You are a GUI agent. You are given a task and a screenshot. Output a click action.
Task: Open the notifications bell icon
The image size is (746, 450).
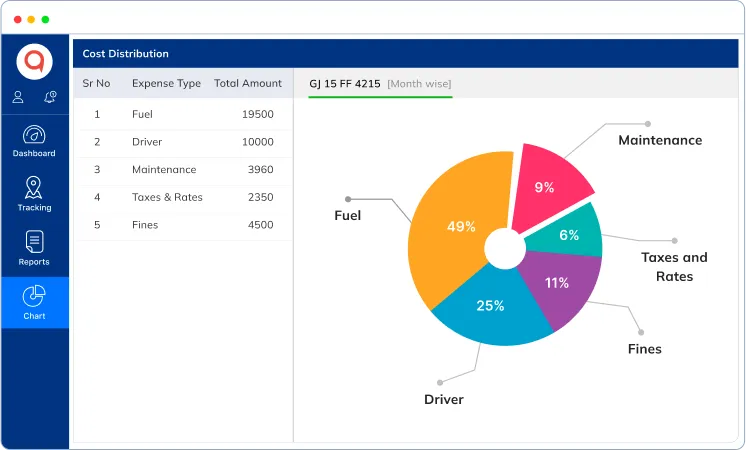click(x=50, y=97)
